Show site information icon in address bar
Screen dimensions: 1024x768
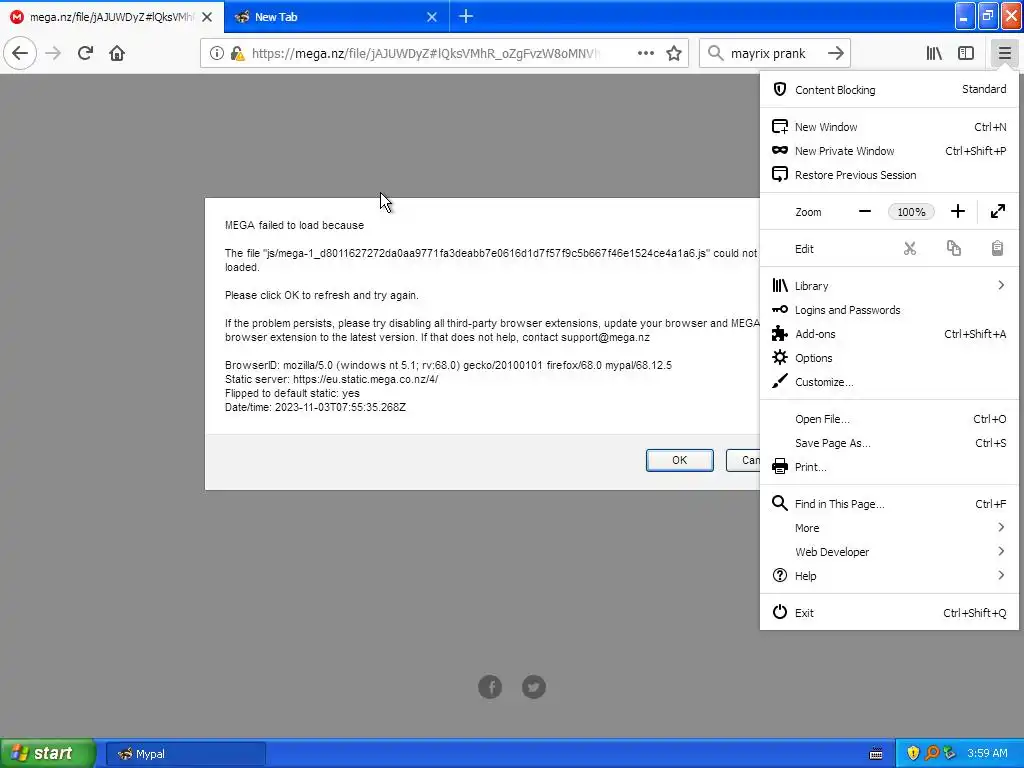tap(216, 53)
